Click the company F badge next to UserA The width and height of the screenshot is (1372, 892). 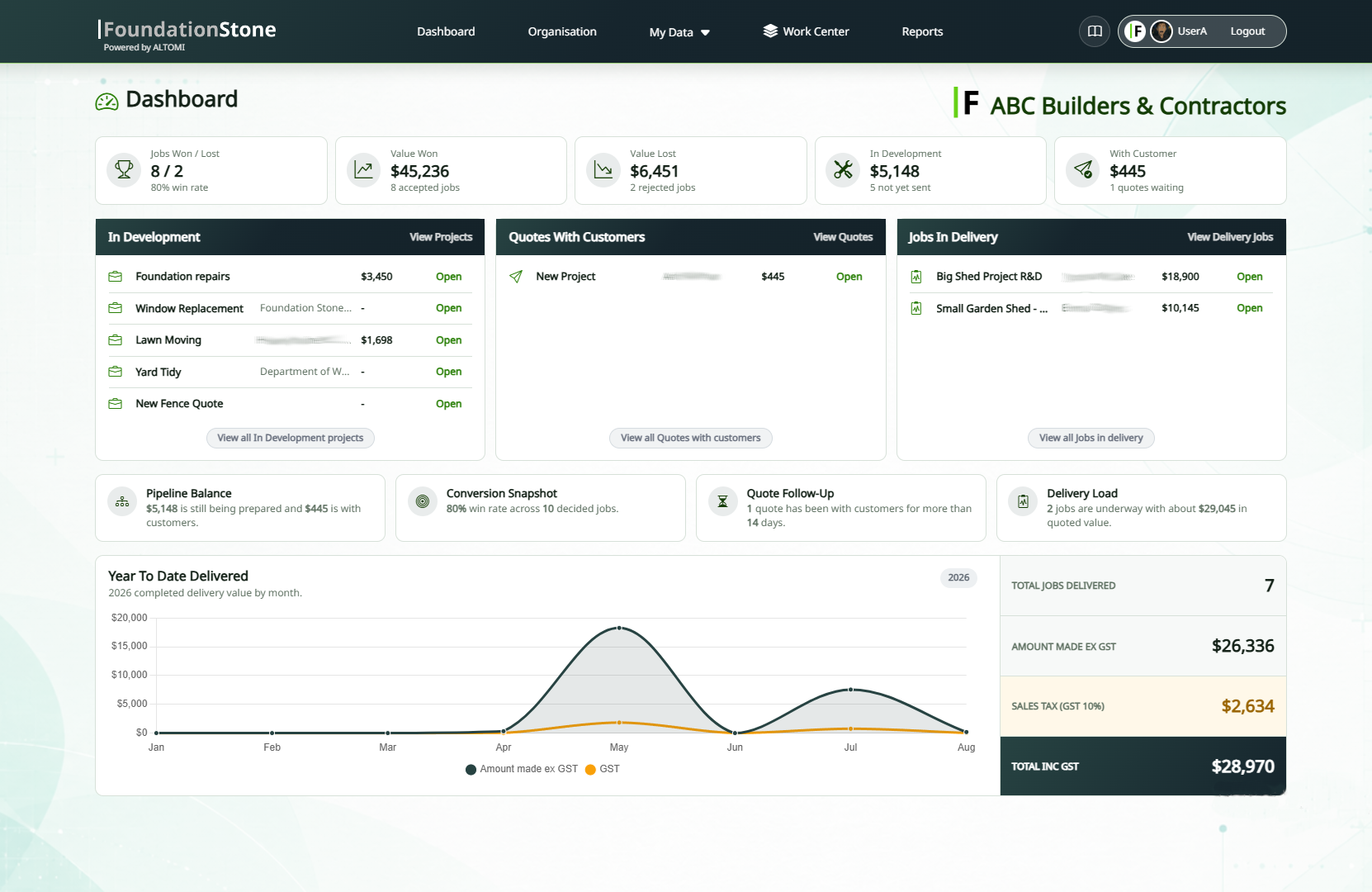pos(1136,31)
